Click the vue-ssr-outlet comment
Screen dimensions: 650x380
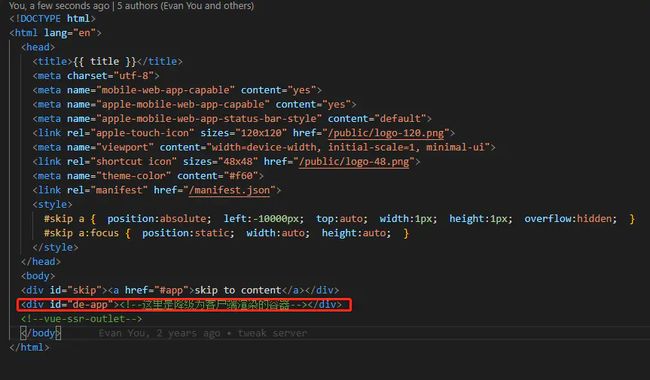pyautogui.click(x=81, y=319)
